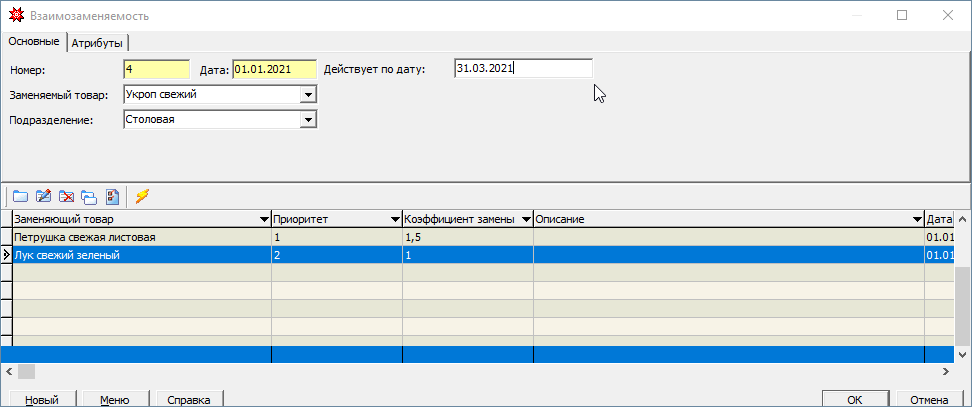Image resolution: width=972 pixels, height=407 pixels.
Task: Click the copy record icon
Action: tap(89, 196)
